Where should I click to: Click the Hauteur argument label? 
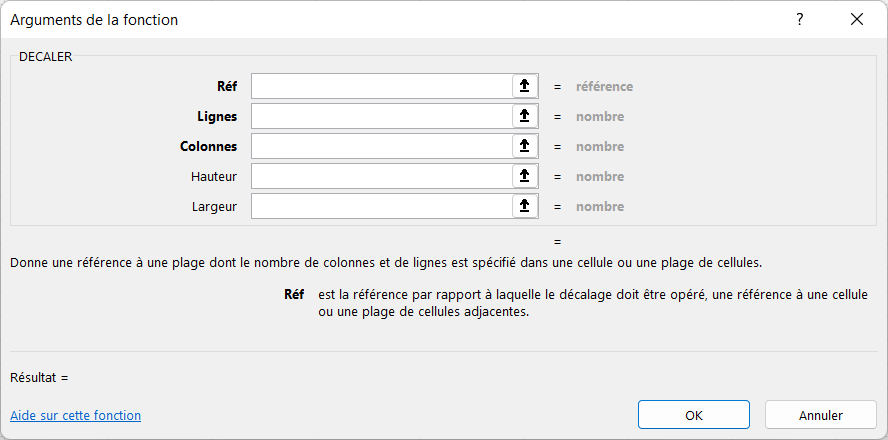coord(214,176)
